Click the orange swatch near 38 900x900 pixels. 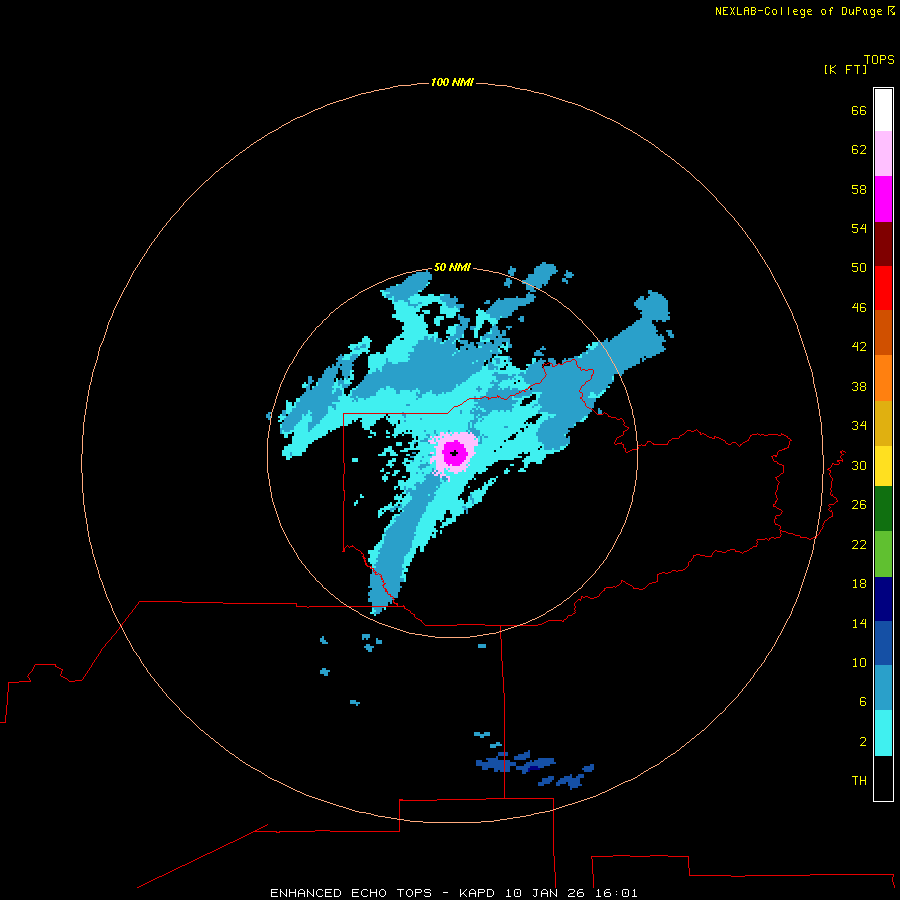point(883,378)
